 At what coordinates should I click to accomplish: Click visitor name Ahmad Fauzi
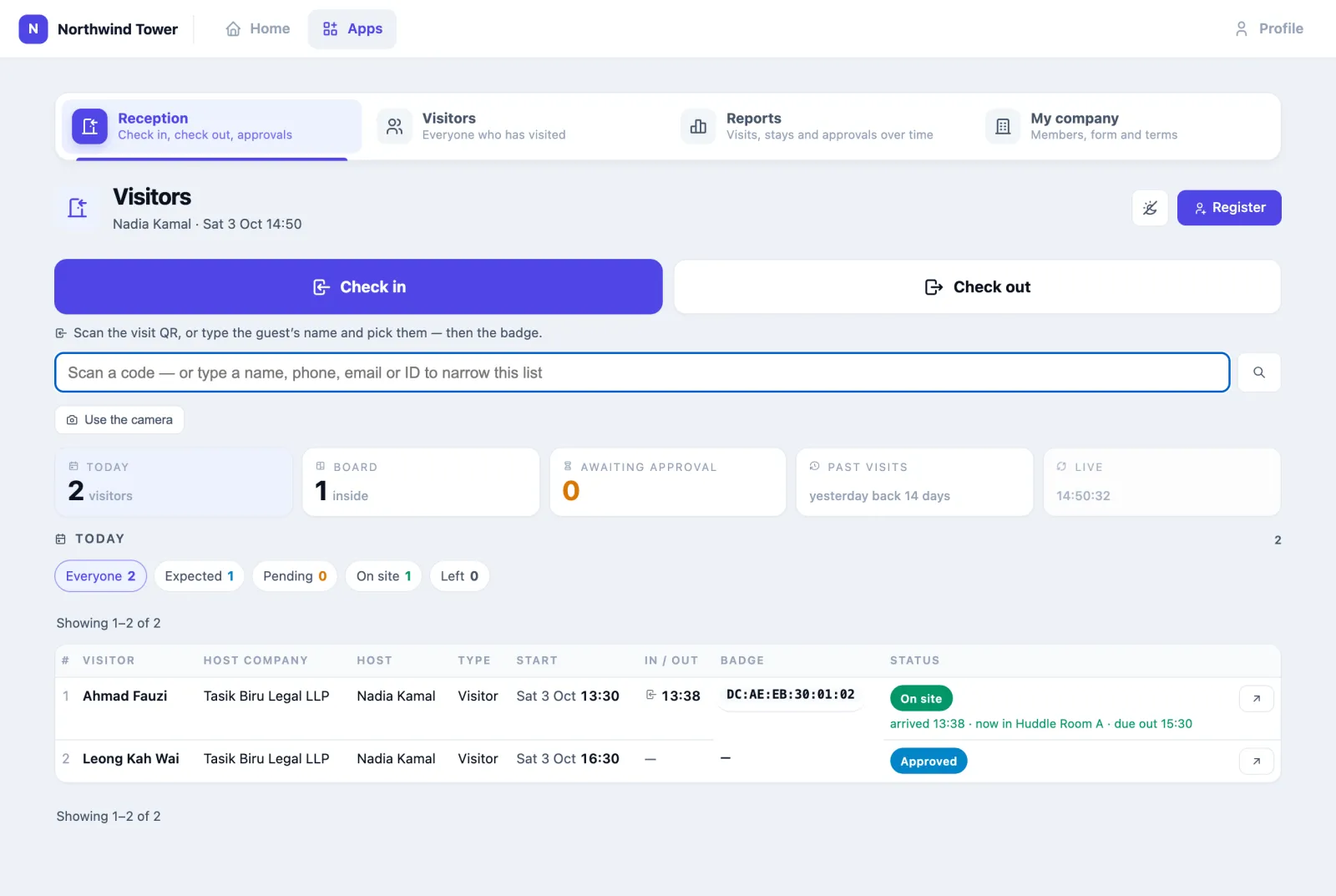pos(124,696)
